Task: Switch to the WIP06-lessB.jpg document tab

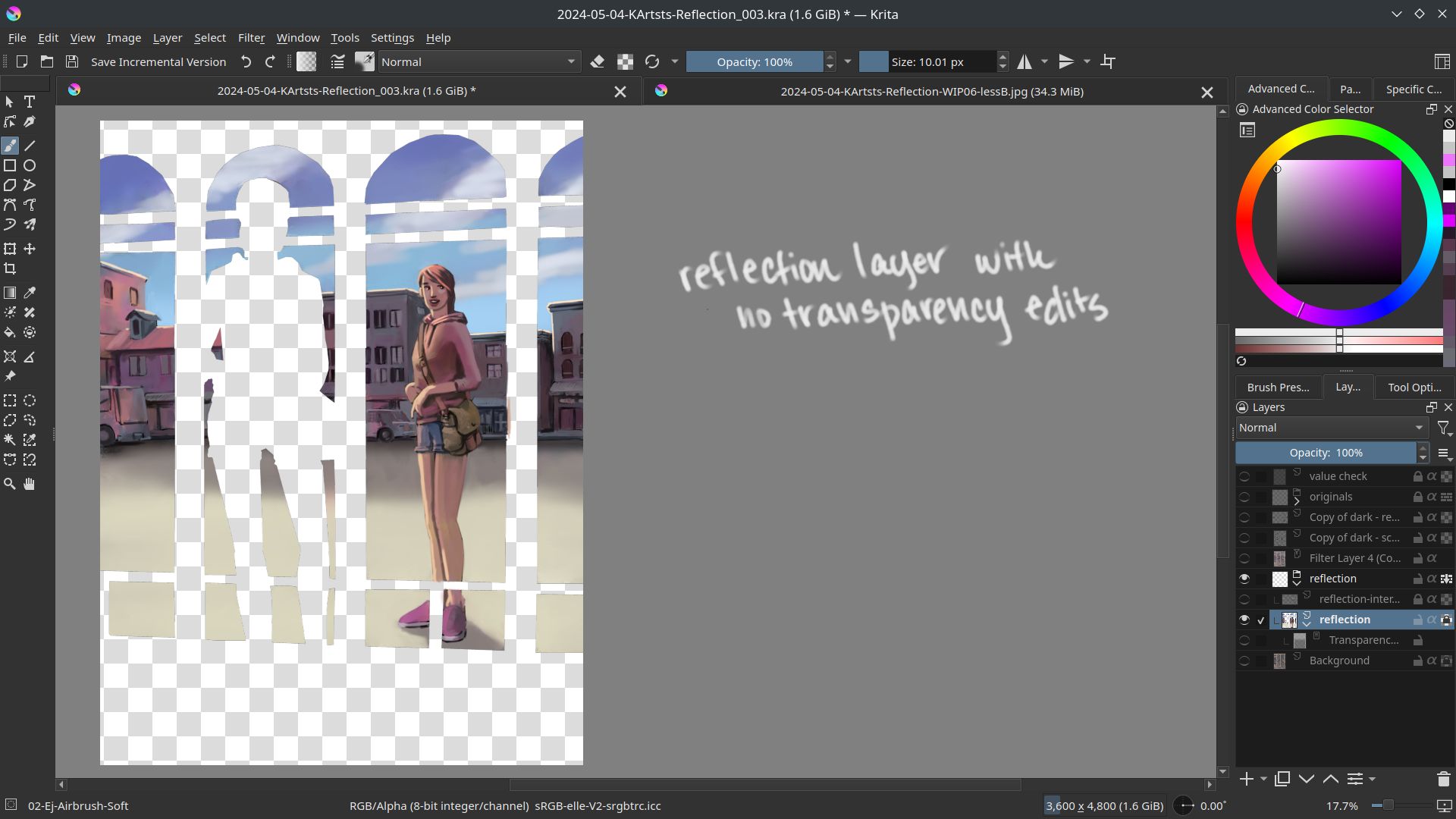Action: [x=931, y=92]
